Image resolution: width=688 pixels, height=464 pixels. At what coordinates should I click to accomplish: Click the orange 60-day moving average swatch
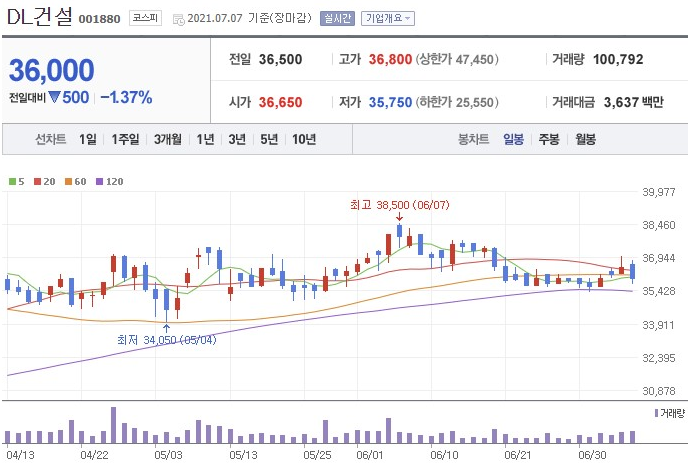click(68, 181)
